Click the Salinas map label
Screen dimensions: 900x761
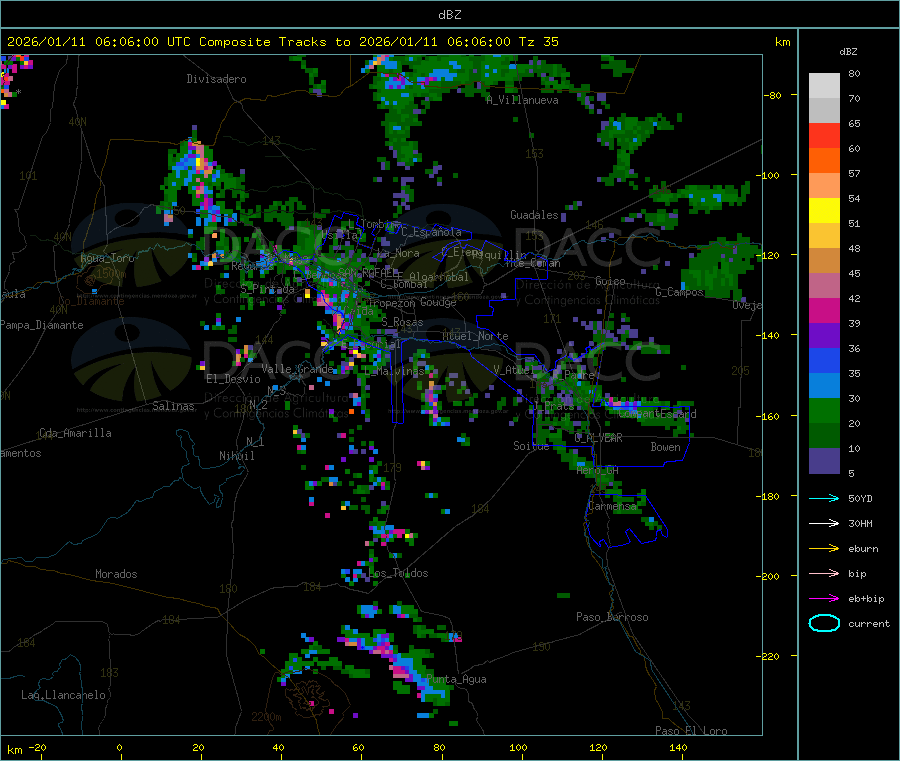pos(173,406)
